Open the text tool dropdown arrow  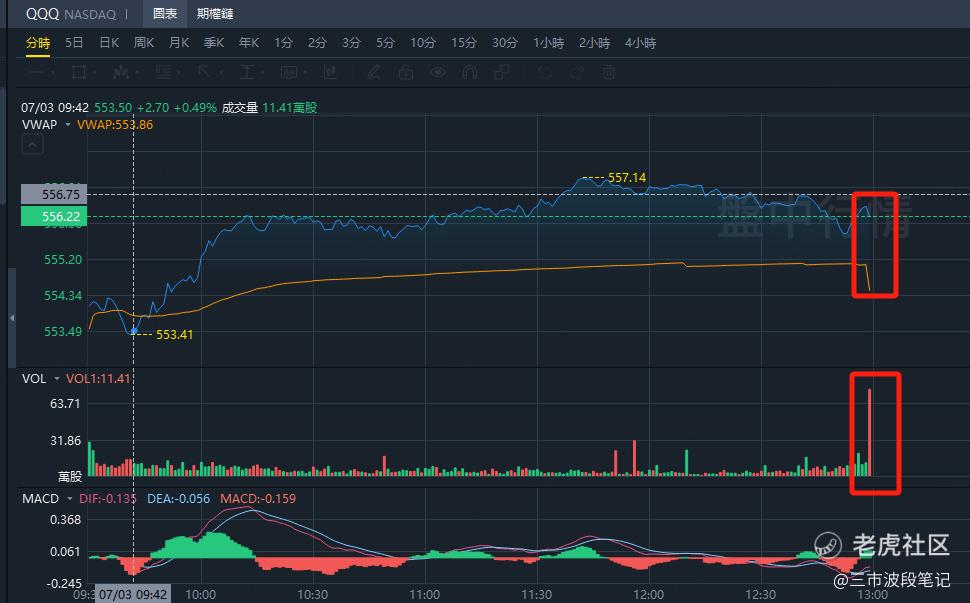coord(304,73)
